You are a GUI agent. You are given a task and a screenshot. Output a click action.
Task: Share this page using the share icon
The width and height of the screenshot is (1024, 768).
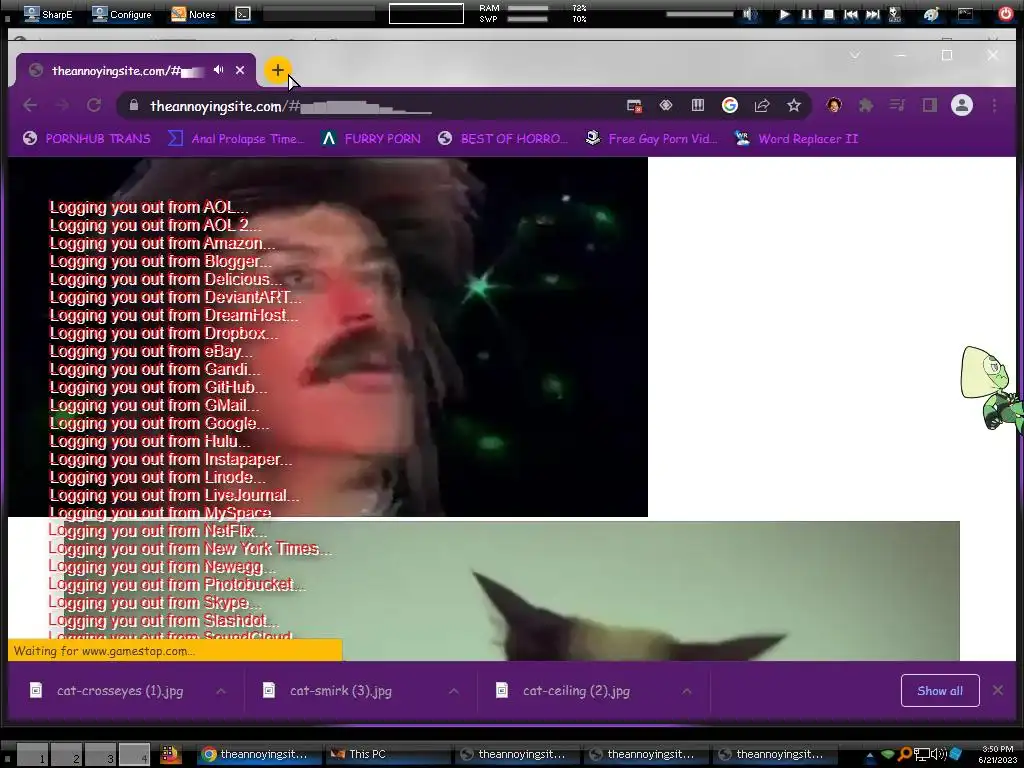[761, 105]
